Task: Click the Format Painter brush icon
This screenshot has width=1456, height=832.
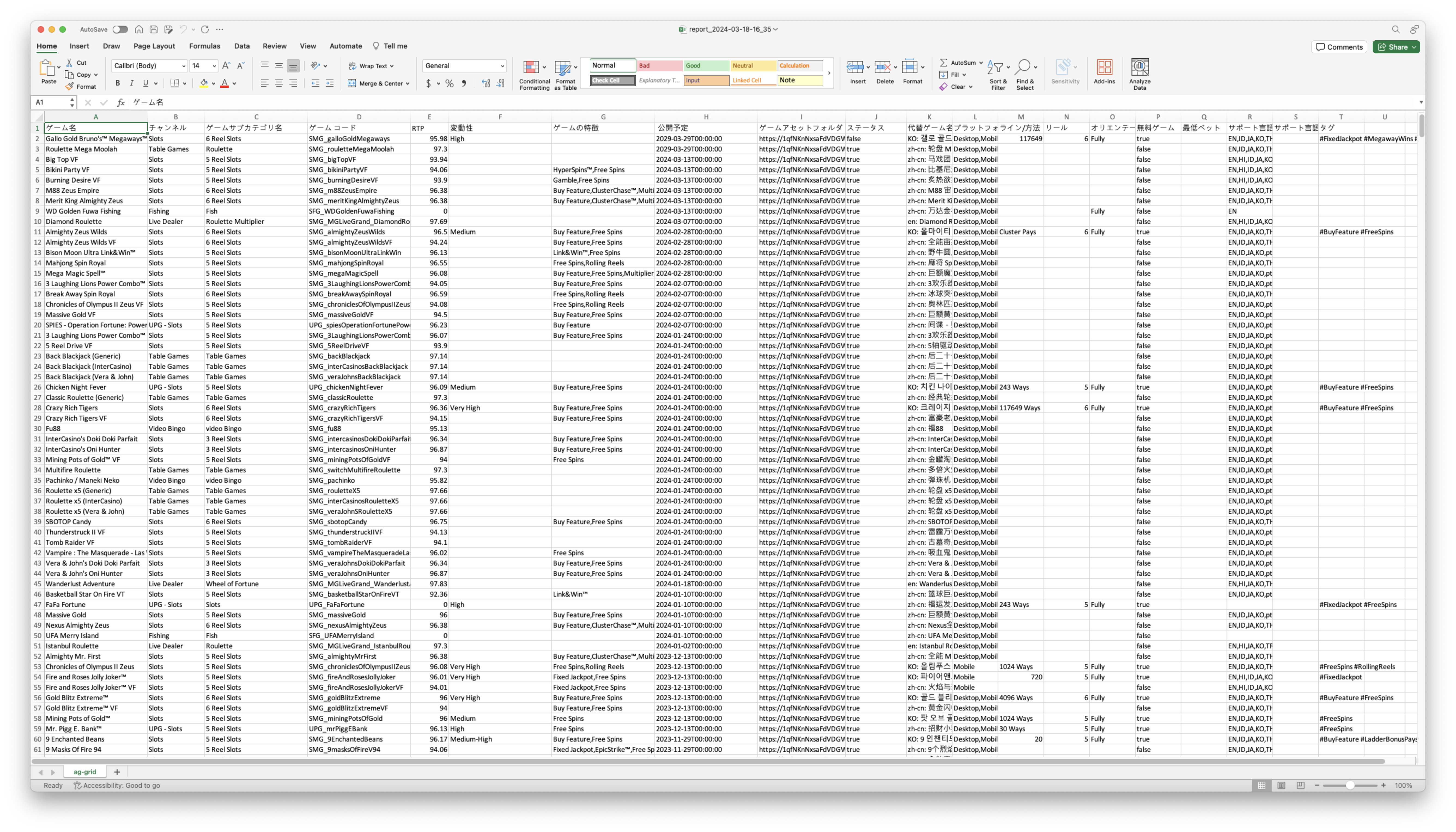Action: coord(70,87)
